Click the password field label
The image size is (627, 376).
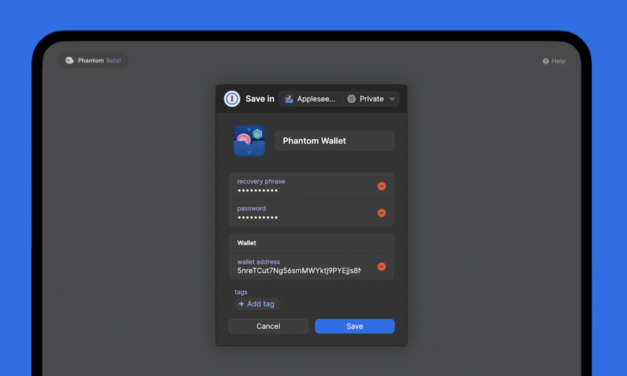[x=251, y=208]
